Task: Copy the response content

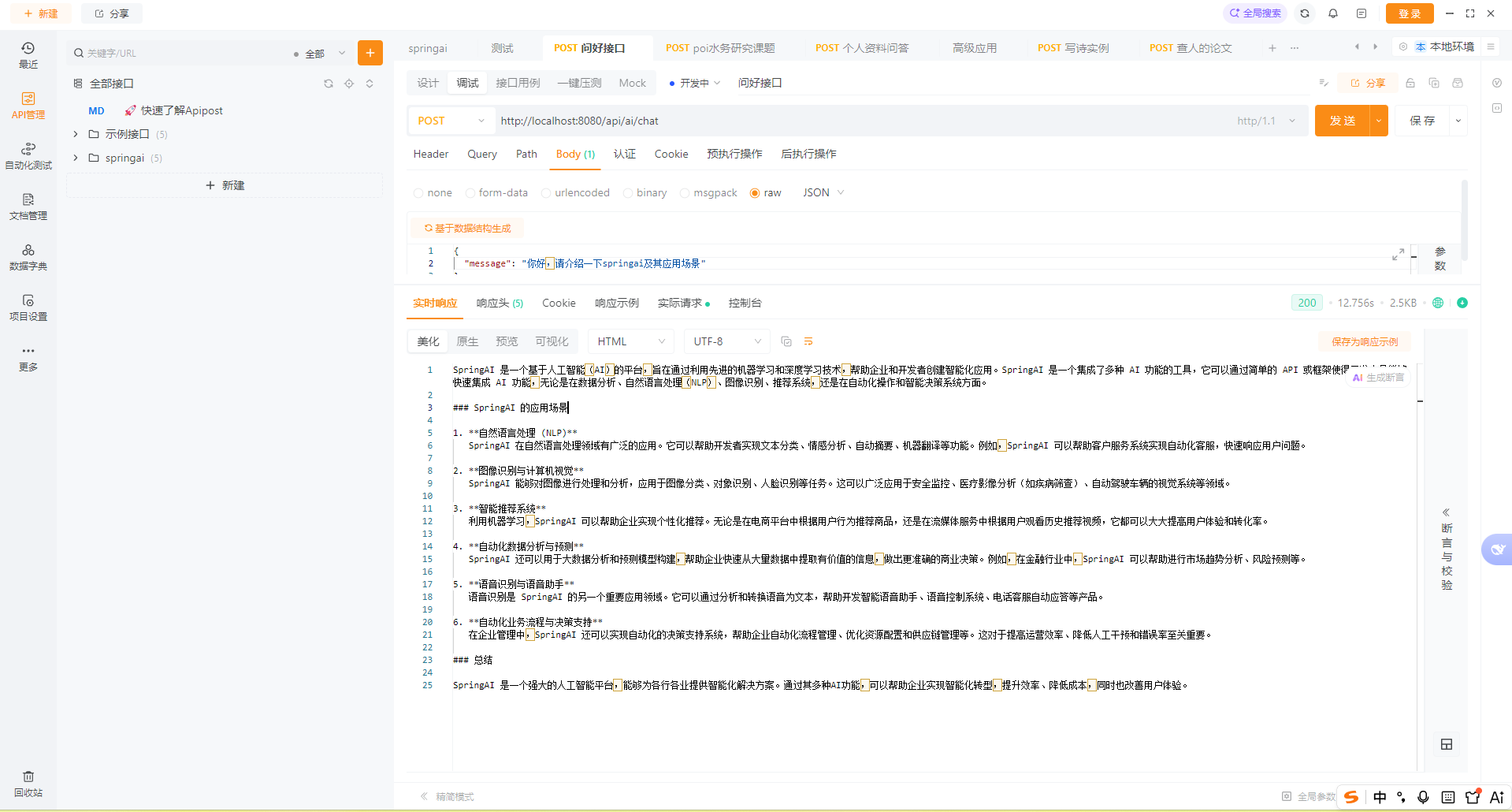Action: click(786, 341)
